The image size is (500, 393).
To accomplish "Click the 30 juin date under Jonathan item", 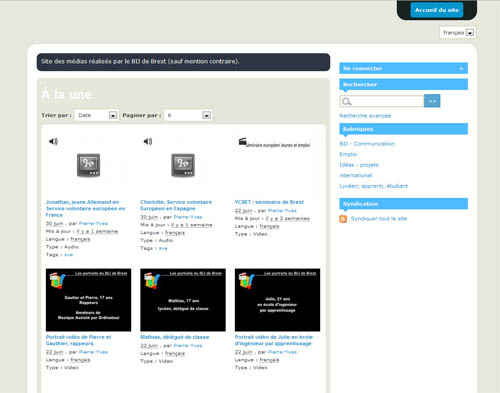I will [54, 223].
